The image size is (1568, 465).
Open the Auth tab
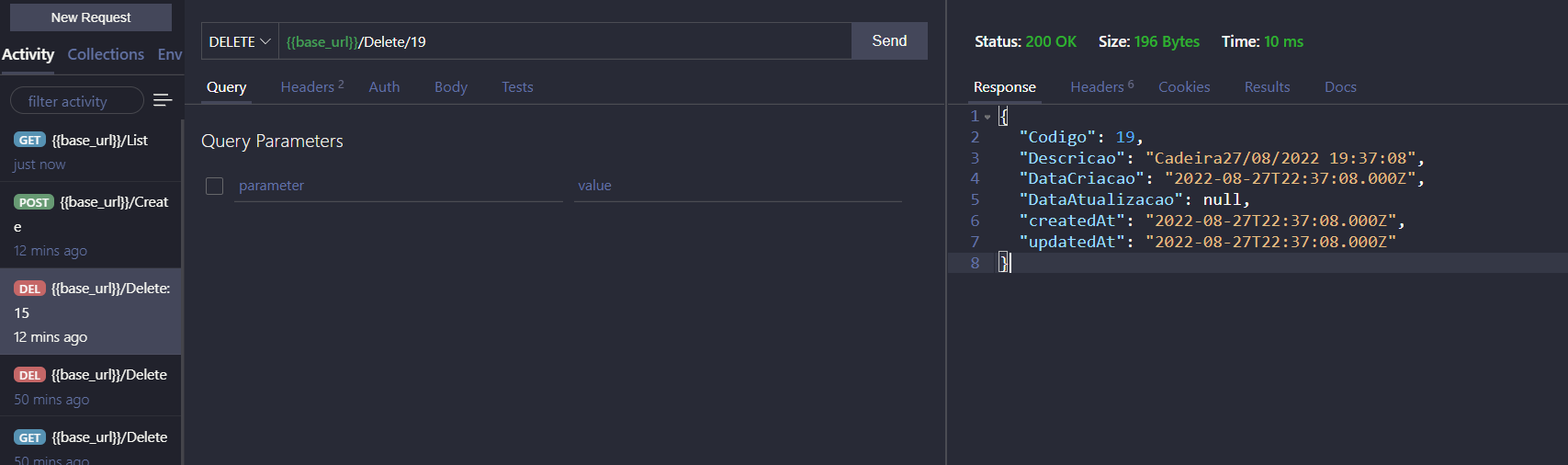[x=384, y=87]
